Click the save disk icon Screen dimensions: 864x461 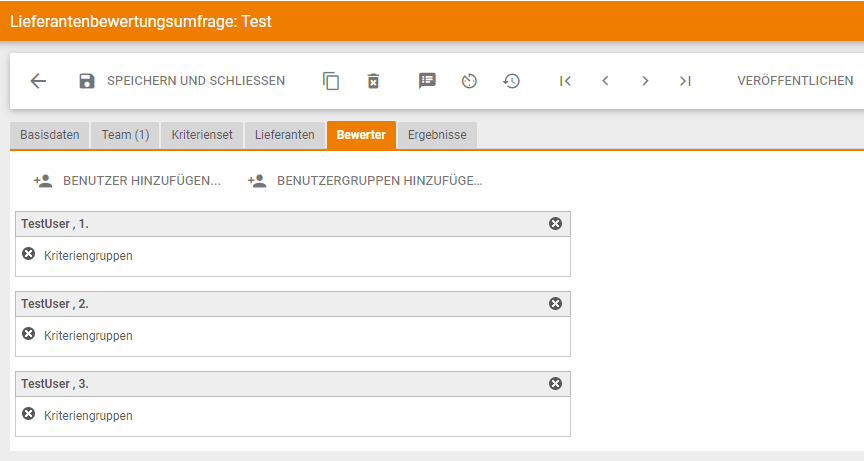pos(87,81)
